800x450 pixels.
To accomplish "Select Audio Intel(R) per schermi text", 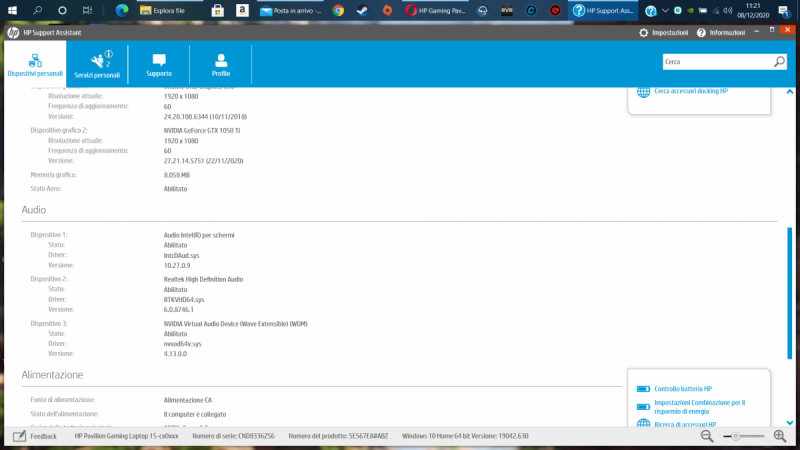I will (199, 235).
